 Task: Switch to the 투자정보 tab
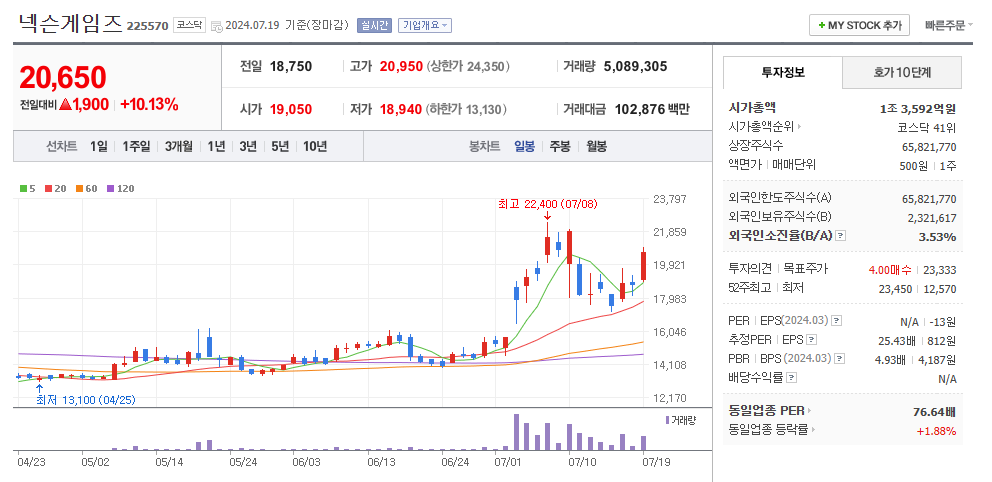(783, 72)
